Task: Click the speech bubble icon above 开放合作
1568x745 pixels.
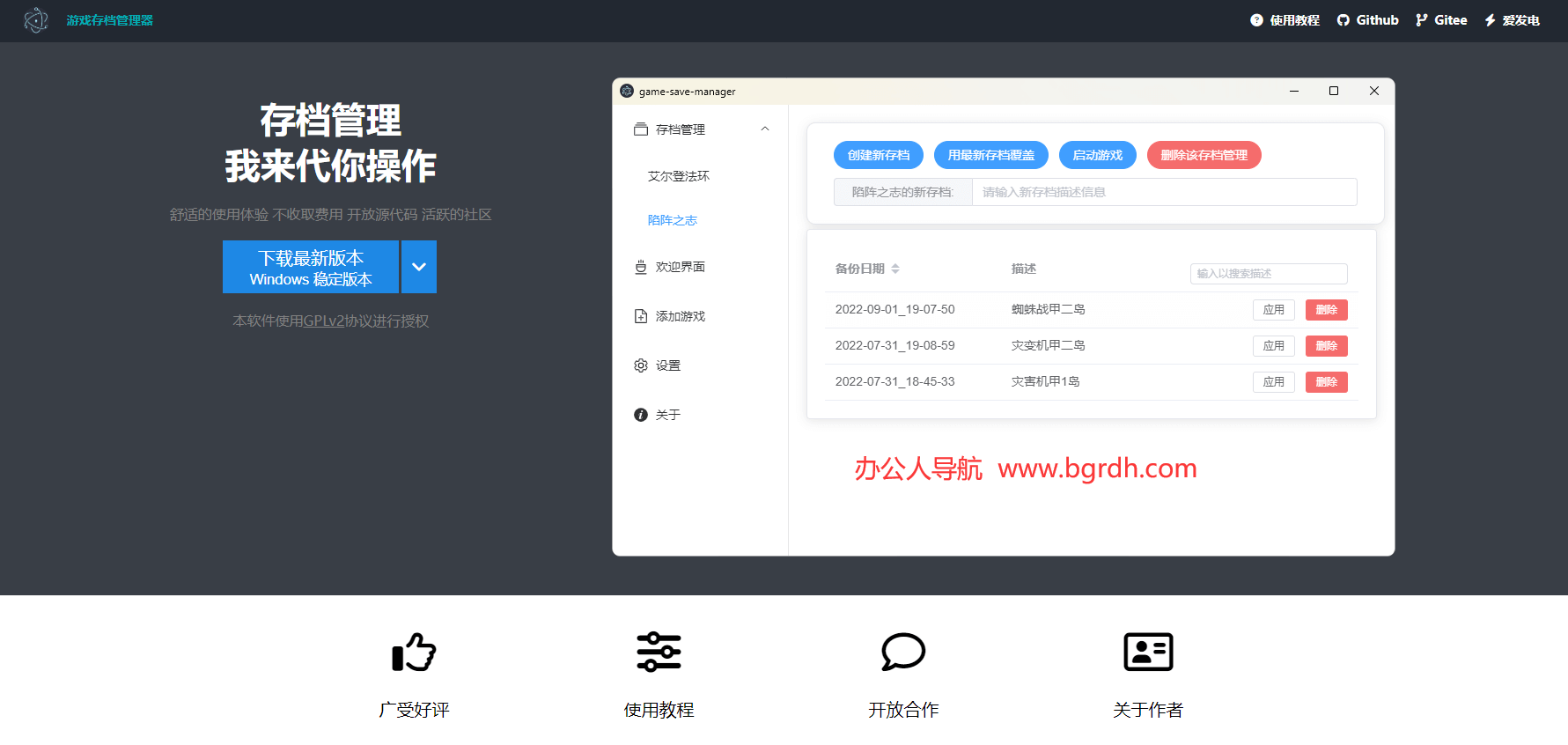Action: (903, 653)
